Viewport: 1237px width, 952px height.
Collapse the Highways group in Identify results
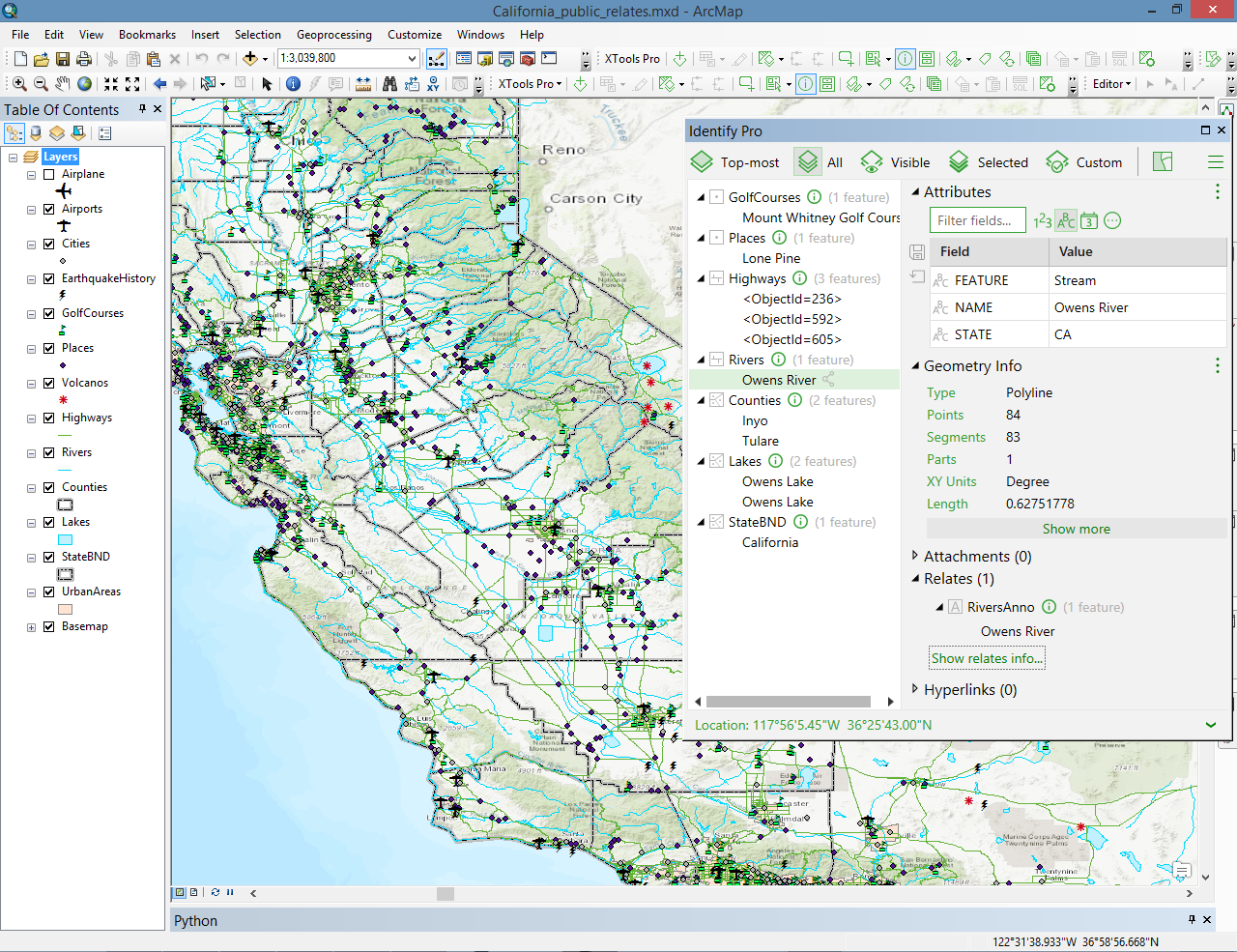[702, 278]
